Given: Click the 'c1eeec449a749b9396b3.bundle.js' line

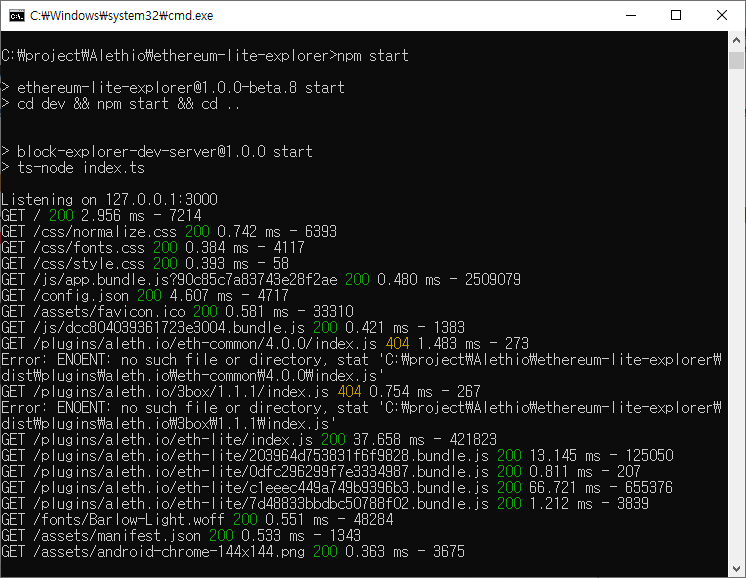Looking at the screenshot, I should click(x=337, y=488).
